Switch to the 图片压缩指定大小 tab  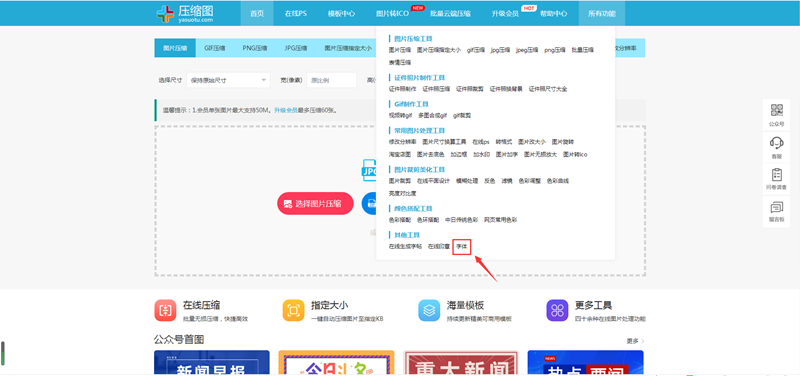tap(348, 48)
